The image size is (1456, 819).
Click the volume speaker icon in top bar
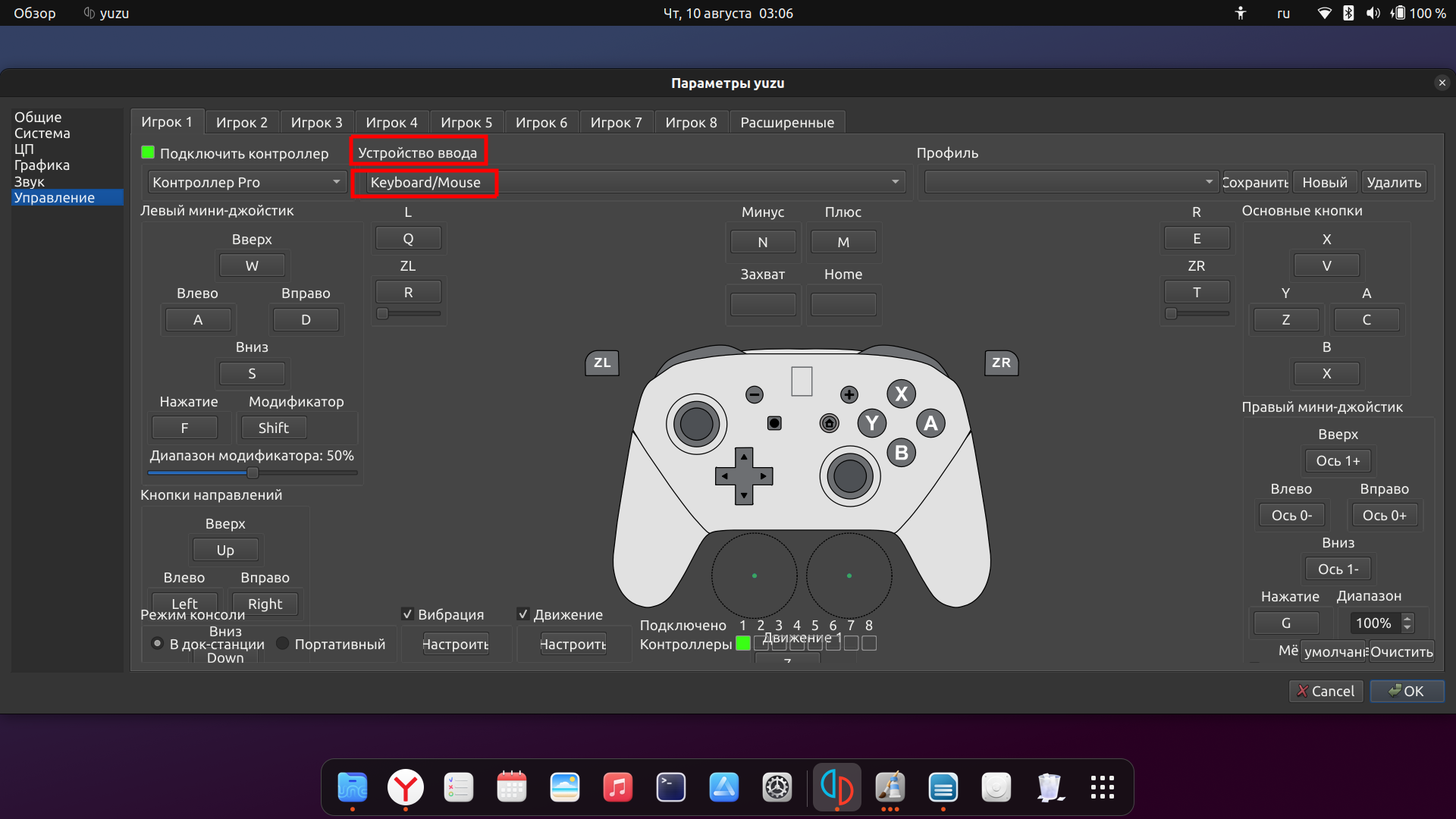pos(1373,13)
